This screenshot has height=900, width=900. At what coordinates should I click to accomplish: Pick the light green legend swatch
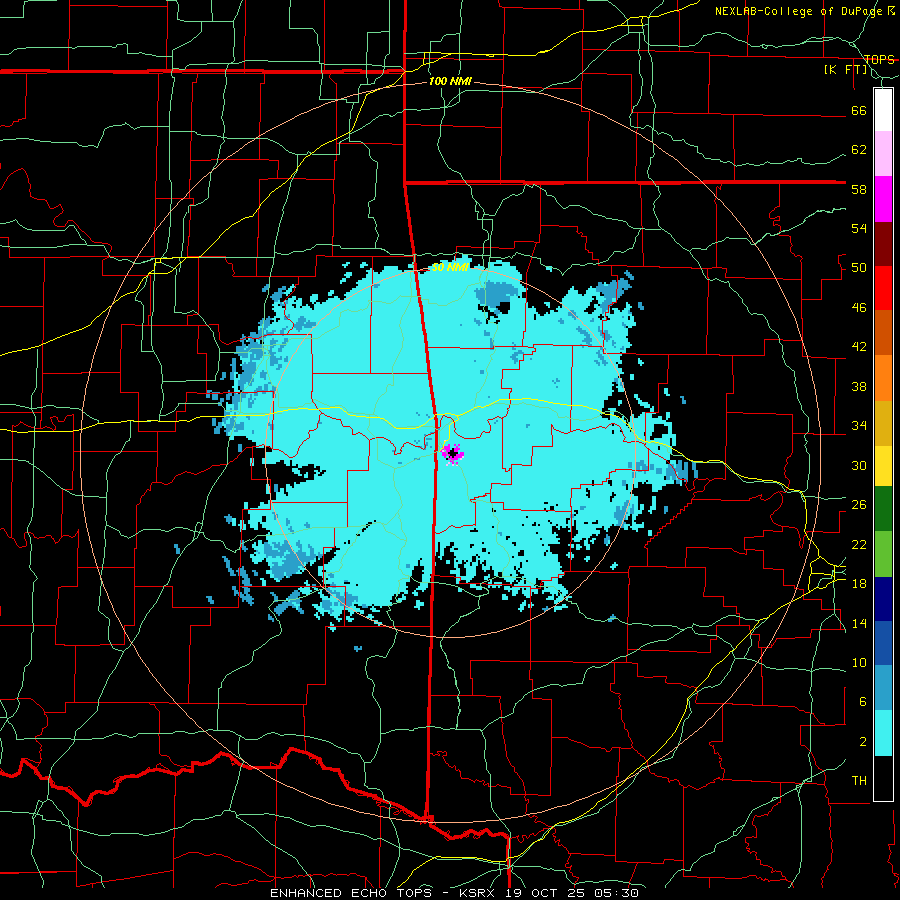(x=883, y=554)
